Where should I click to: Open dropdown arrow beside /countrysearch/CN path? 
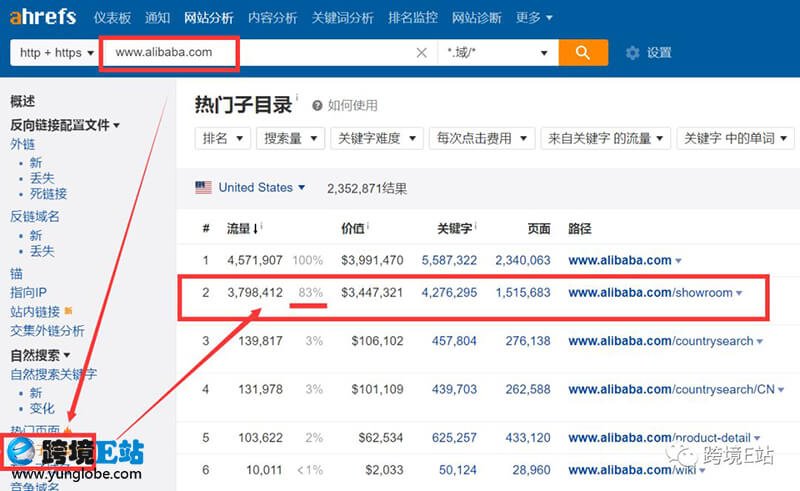coord(781,390)
